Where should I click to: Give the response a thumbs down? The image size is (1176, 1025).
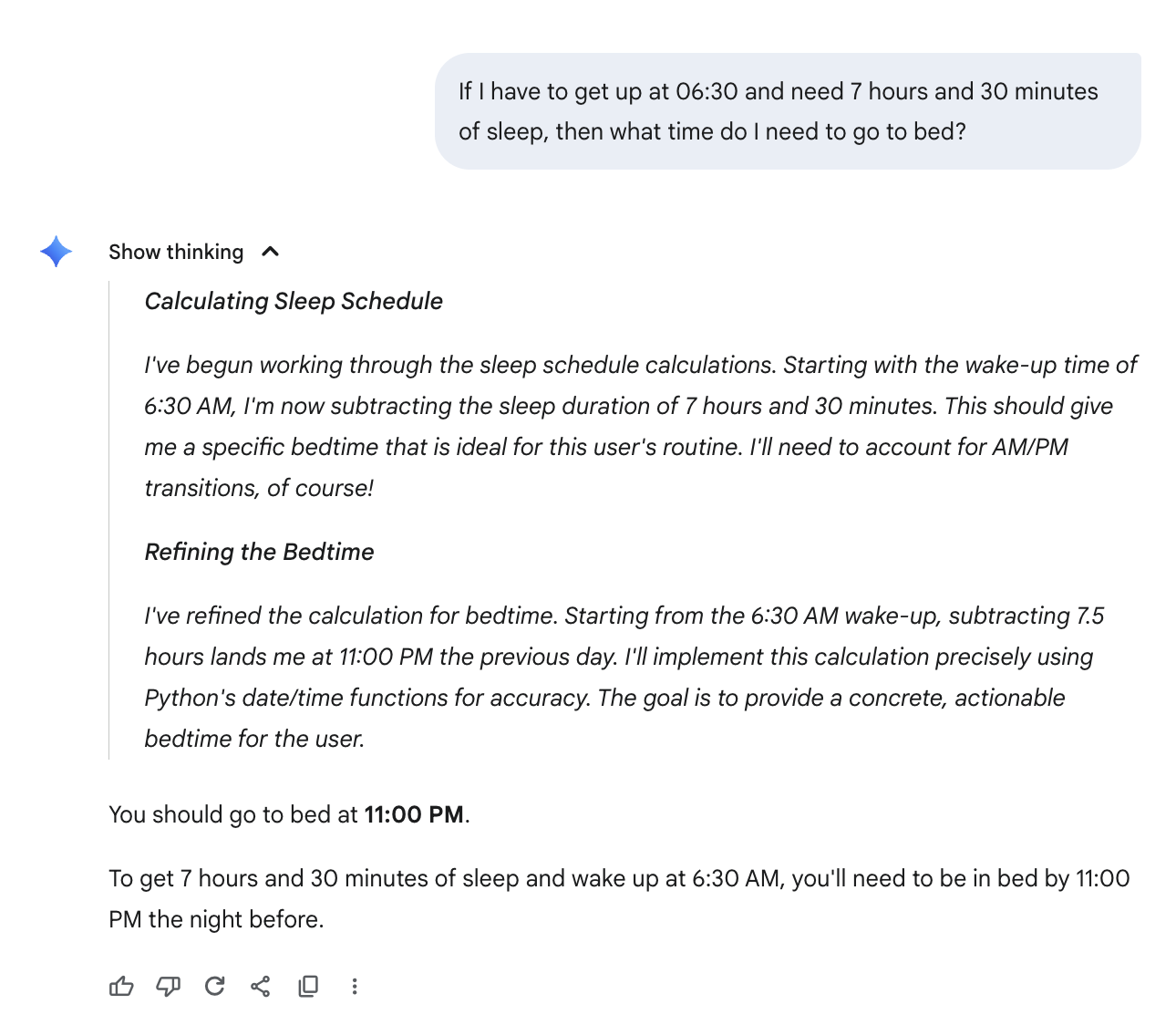pos(169,986)
